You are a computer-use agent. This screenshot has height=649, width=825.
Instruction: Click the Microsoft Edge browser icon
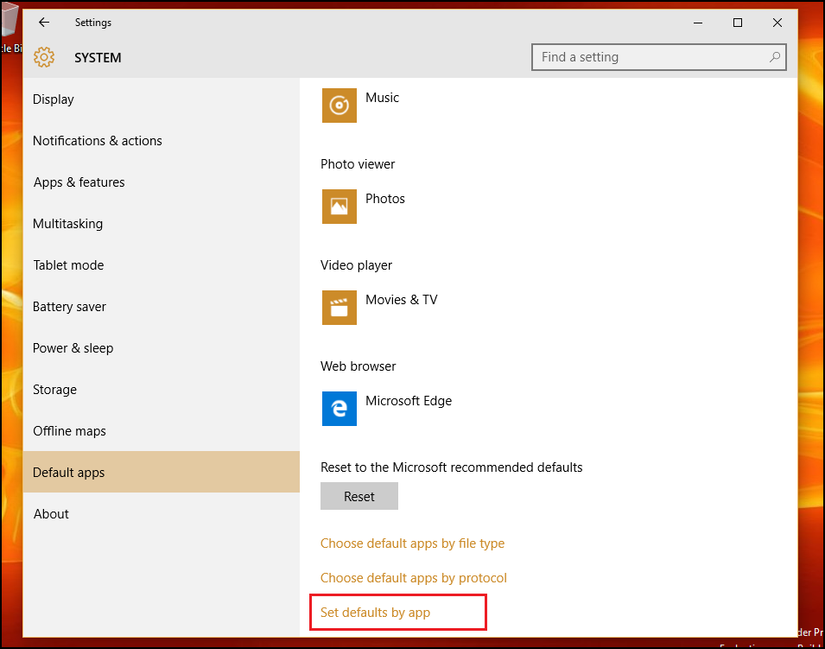tap(339, 408)
